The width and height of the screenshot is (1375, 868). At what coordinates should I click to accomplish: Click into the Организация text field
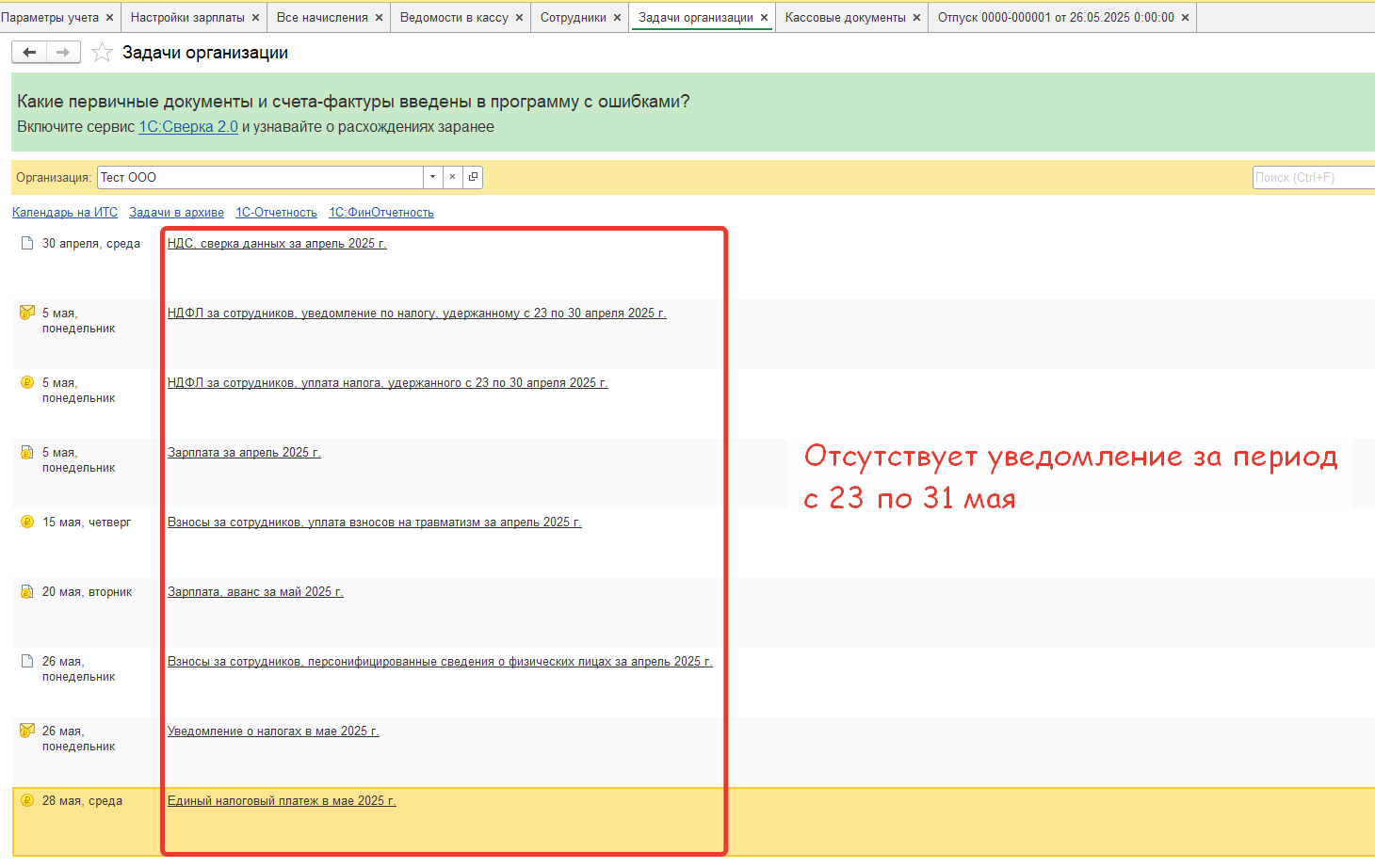[260, 177]
